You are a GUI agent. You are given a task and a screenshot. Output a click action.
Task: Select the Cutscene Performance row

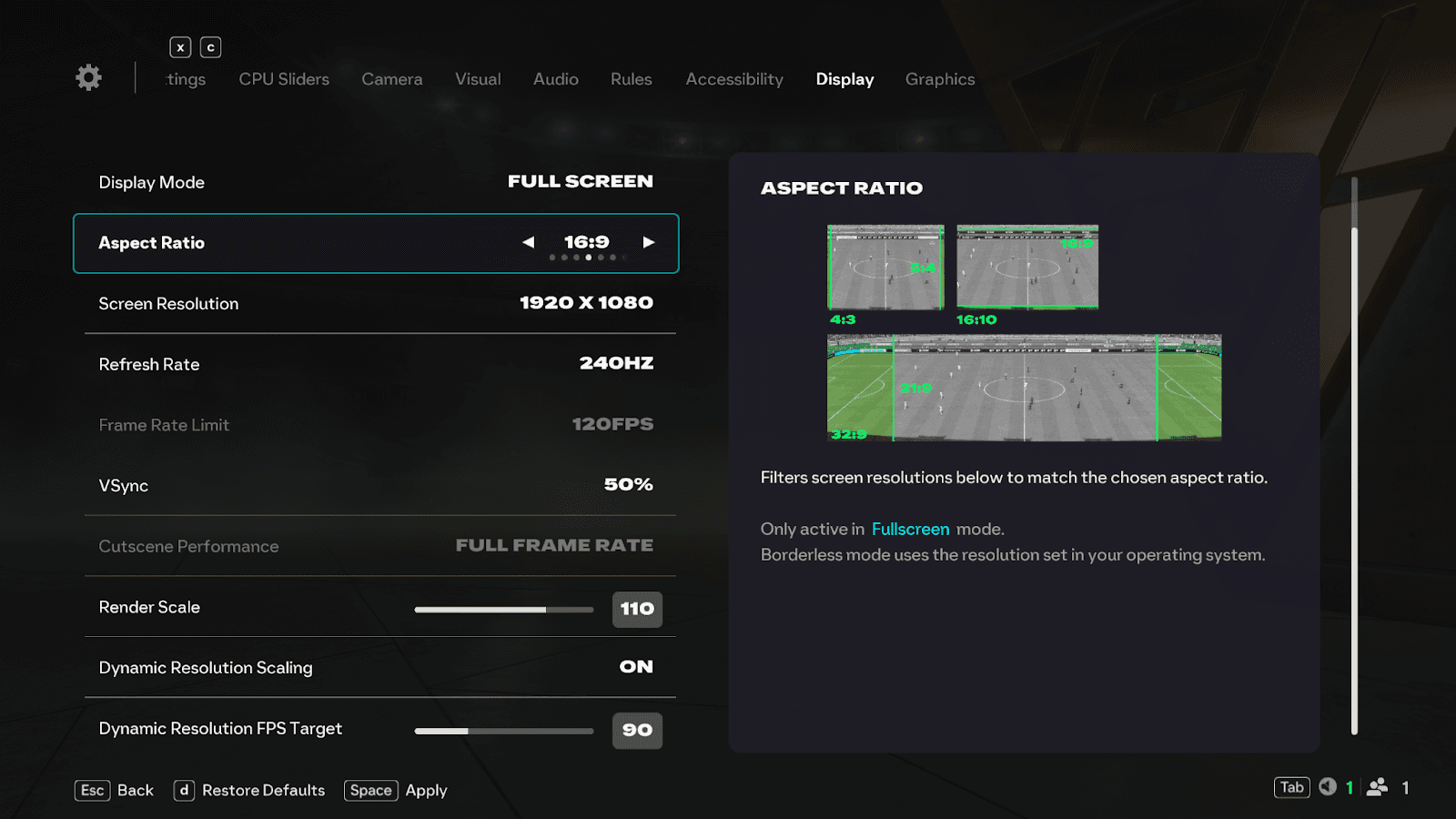click(x=376, y=546)
